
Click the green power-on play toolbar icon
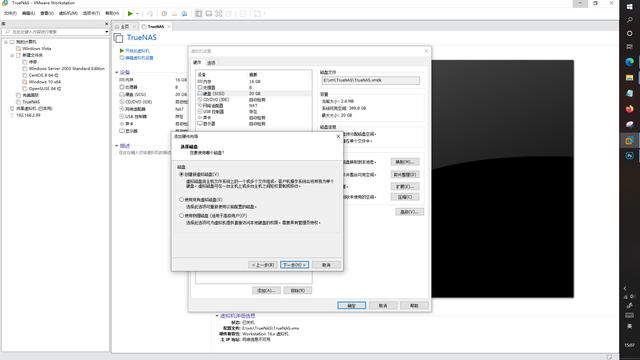click(130, 13)
